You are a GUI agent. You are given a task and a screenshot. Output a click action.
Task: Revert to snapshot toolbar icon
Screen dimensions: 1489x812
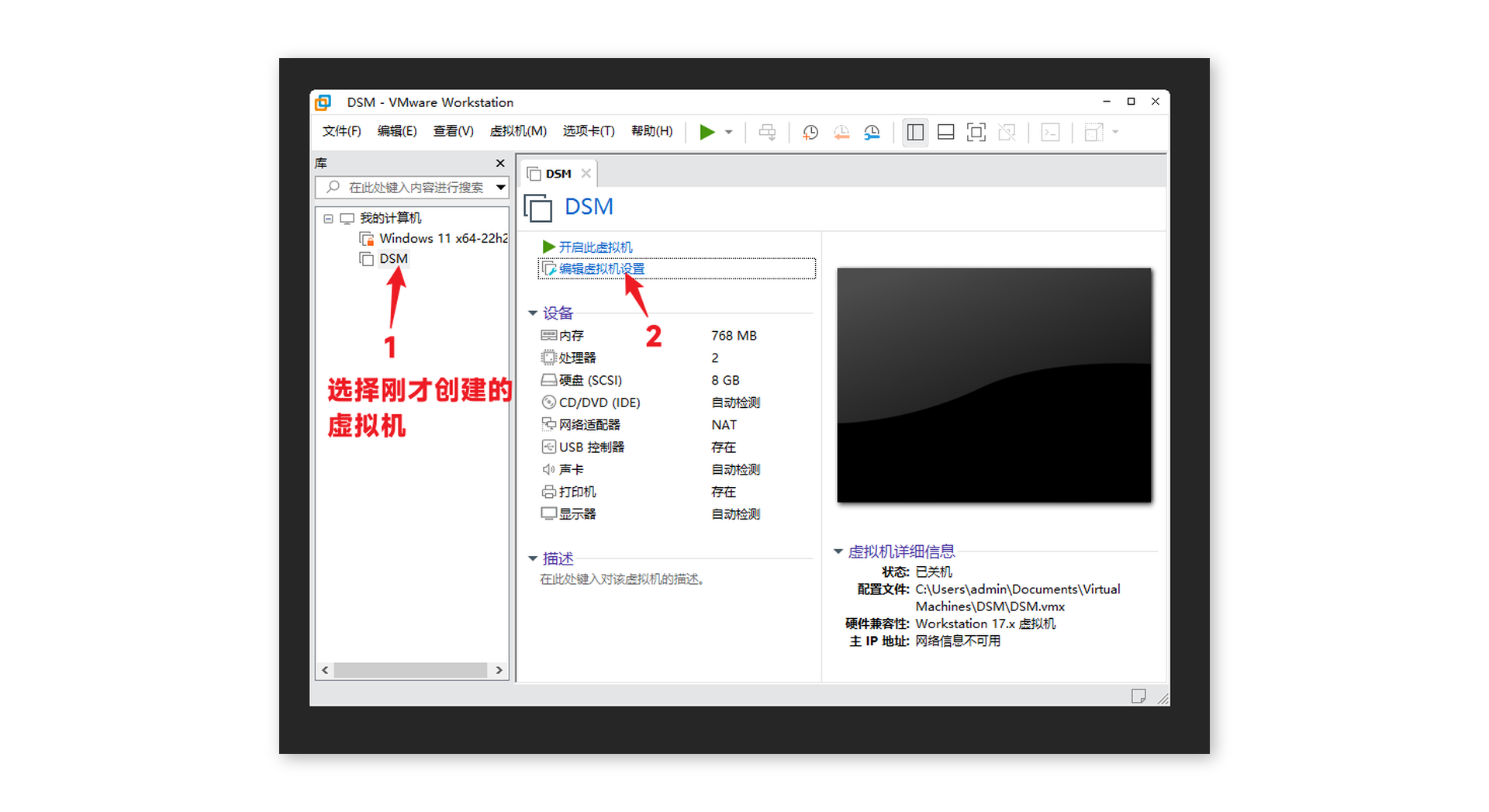tap(841, 132)
